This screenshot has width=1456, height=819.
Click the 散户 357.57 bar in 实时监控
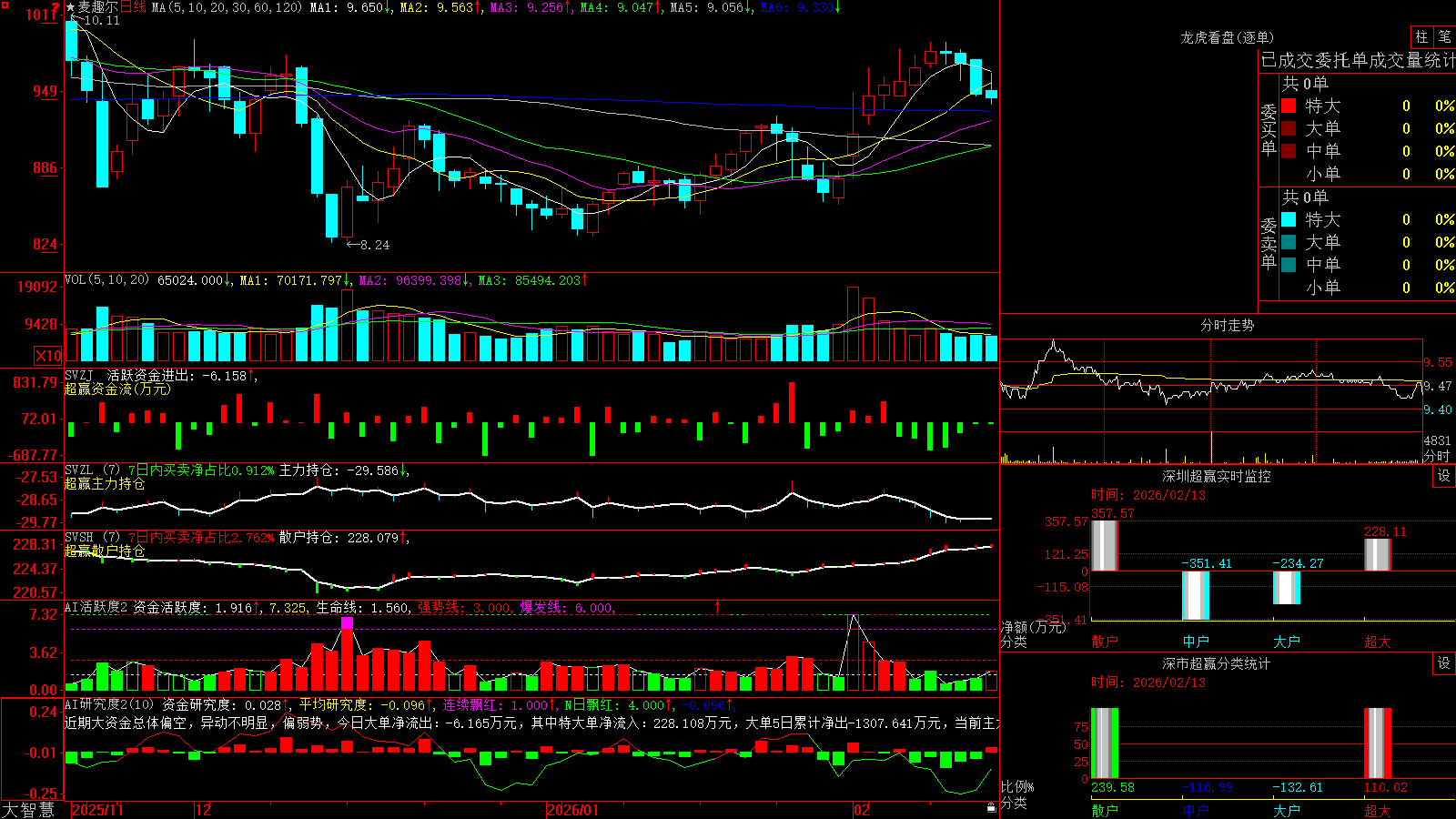coord(1104,546)
